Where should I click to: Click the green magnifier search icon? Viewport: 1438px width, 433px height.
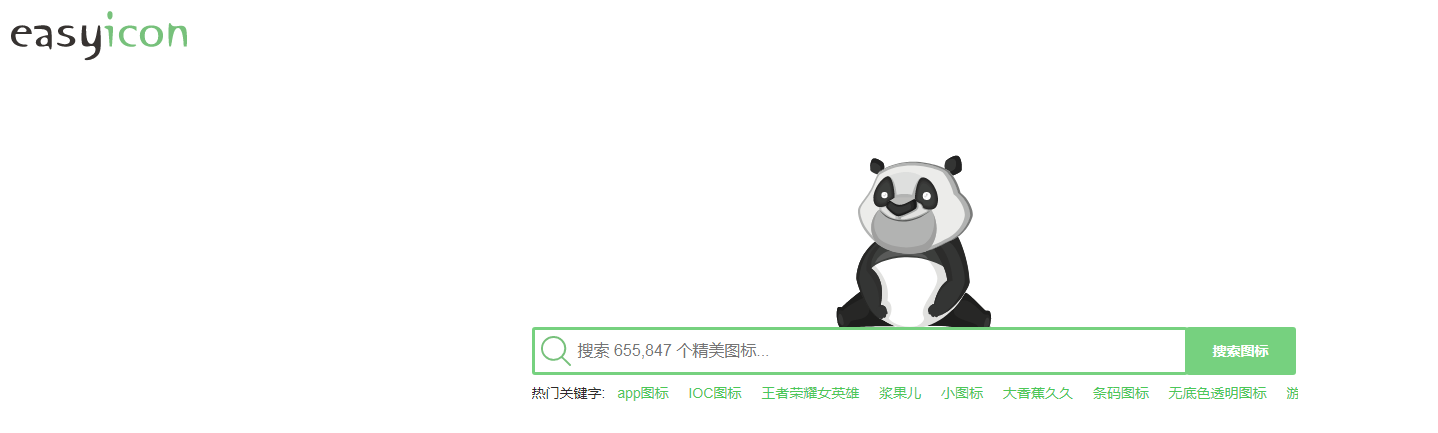tap(555, 351)
